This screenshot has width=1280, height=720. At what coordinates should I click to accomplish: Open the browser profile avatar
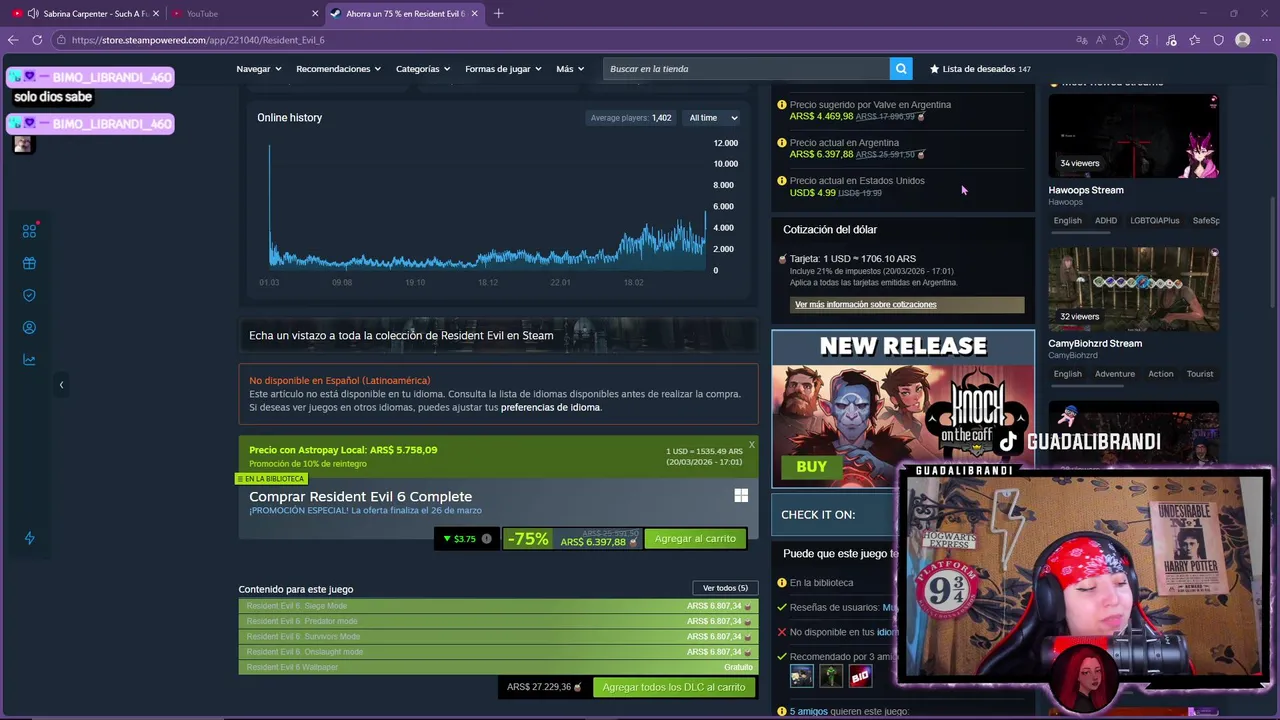(x=1243, y=40)
